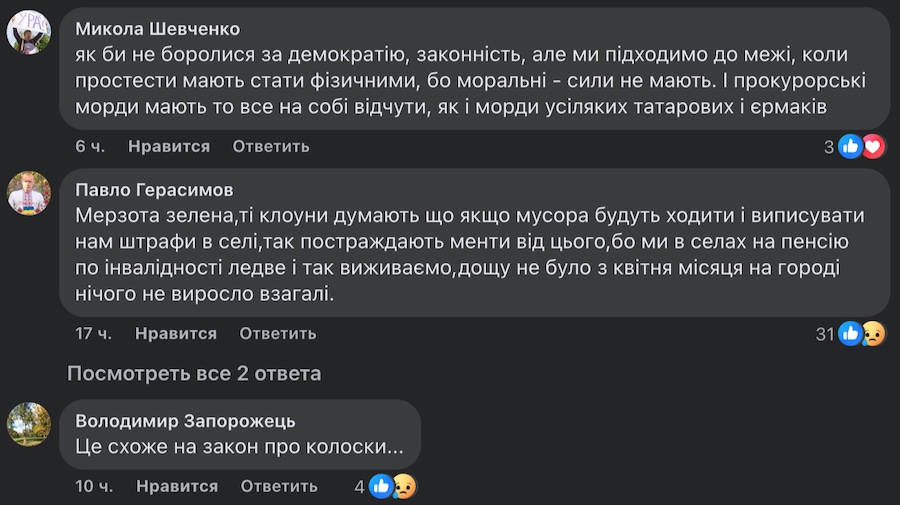Screen dimensions: 900x505
Task: Click the like reaction icon on Микола Шевченко's comment
Action: (x=850, y=146)
